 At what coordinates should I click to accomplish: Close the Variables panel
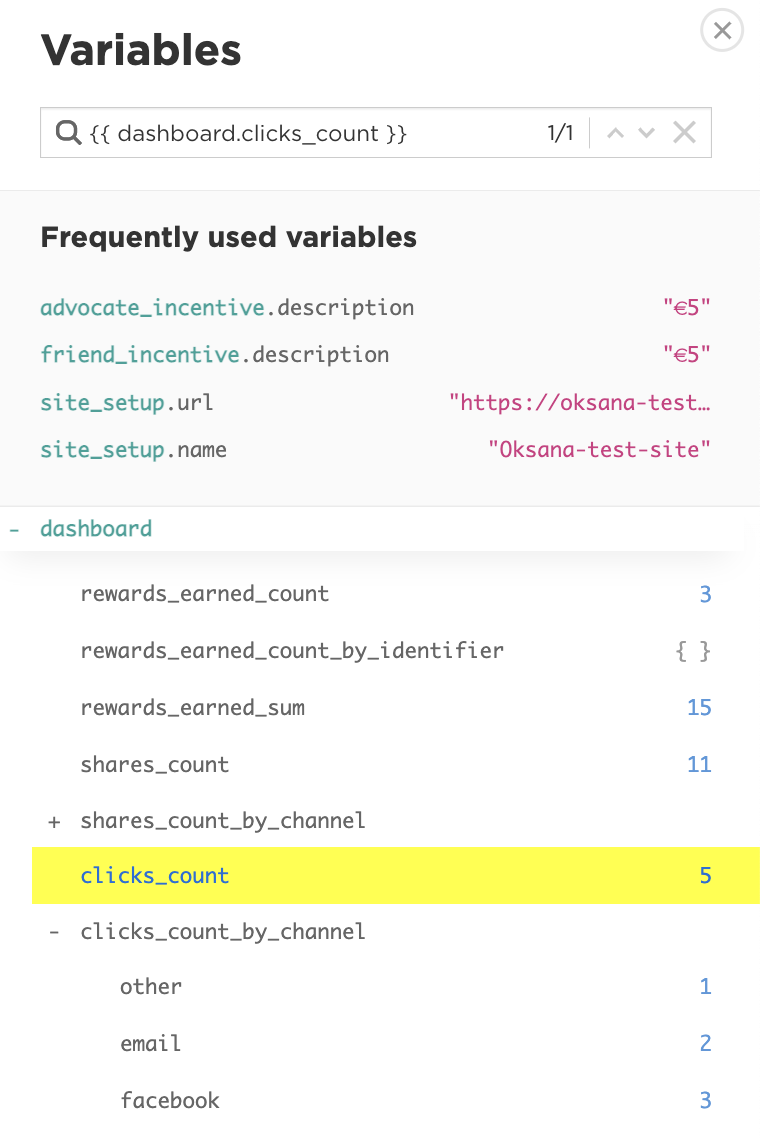coord(722,30)
